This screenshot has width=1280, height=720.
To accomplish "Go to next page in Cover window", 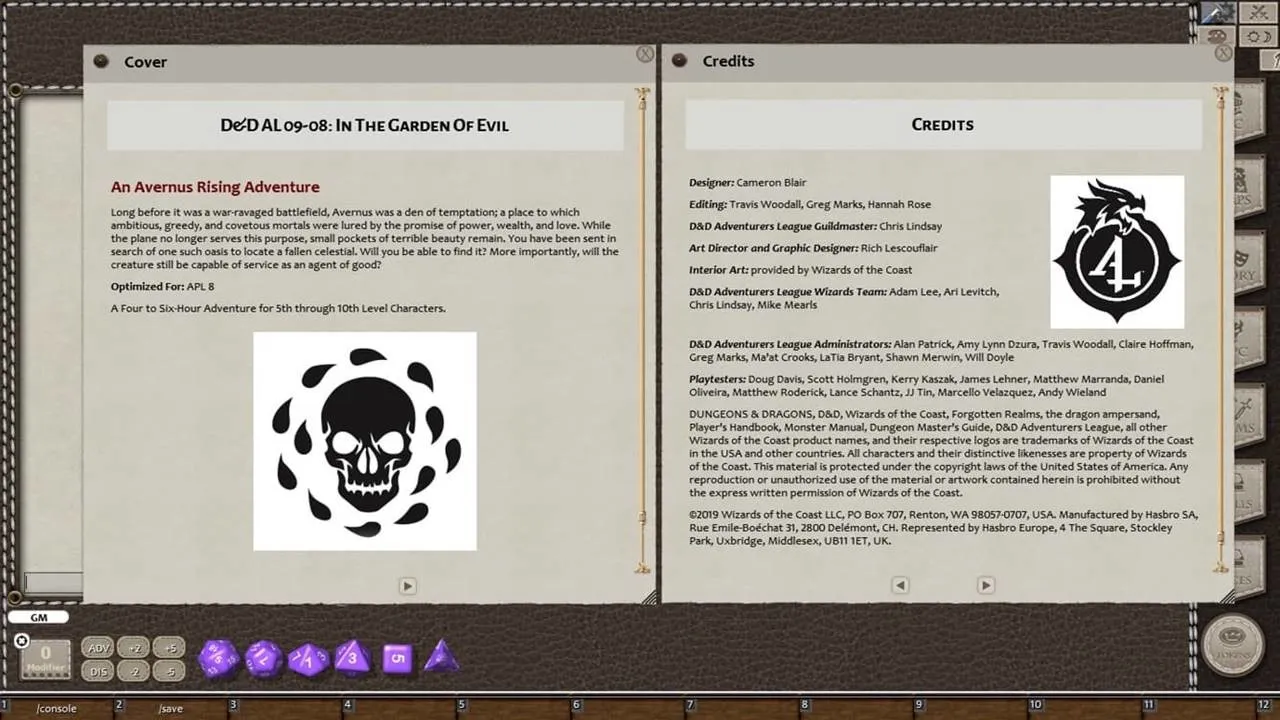I will click(x=407, y=586).
